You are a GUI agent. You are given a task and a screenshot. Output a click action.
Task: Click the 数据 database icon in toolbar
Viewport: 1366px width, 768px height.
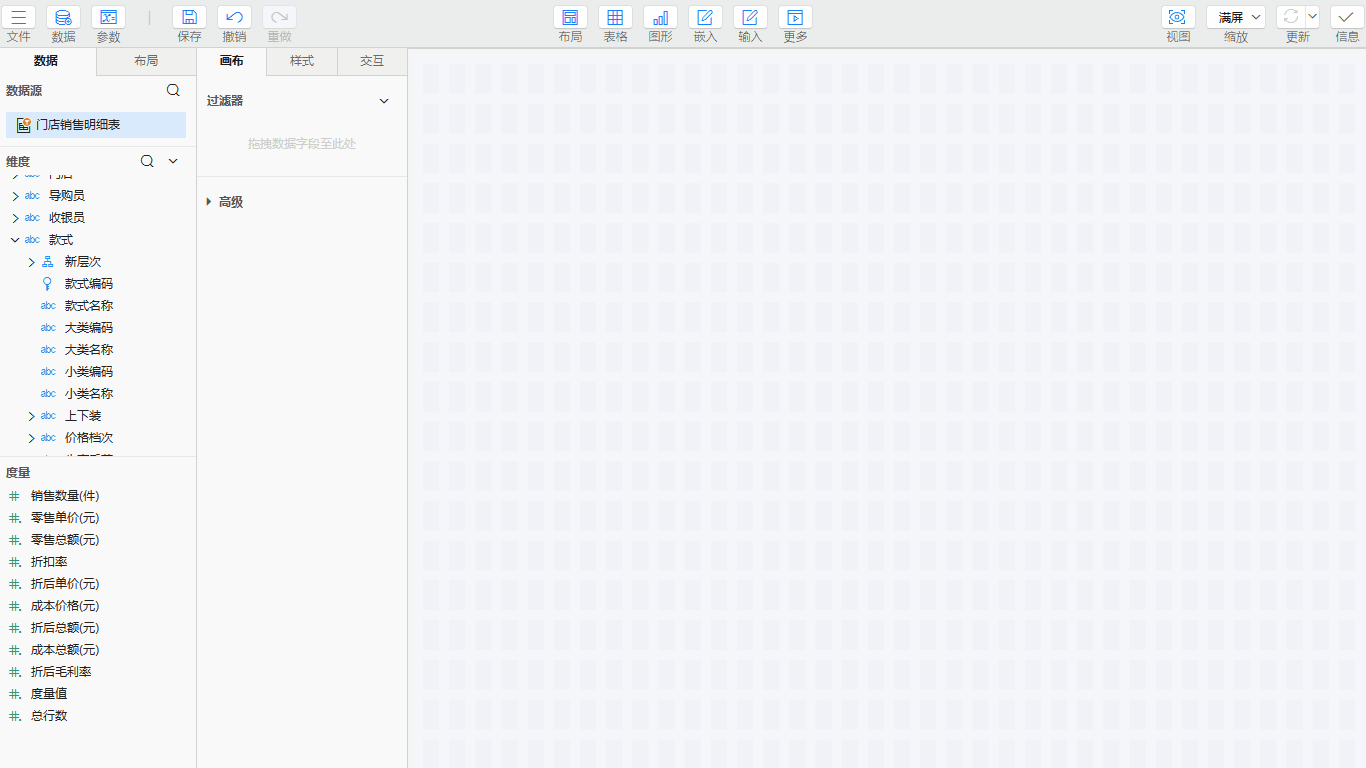pos(63,17)
